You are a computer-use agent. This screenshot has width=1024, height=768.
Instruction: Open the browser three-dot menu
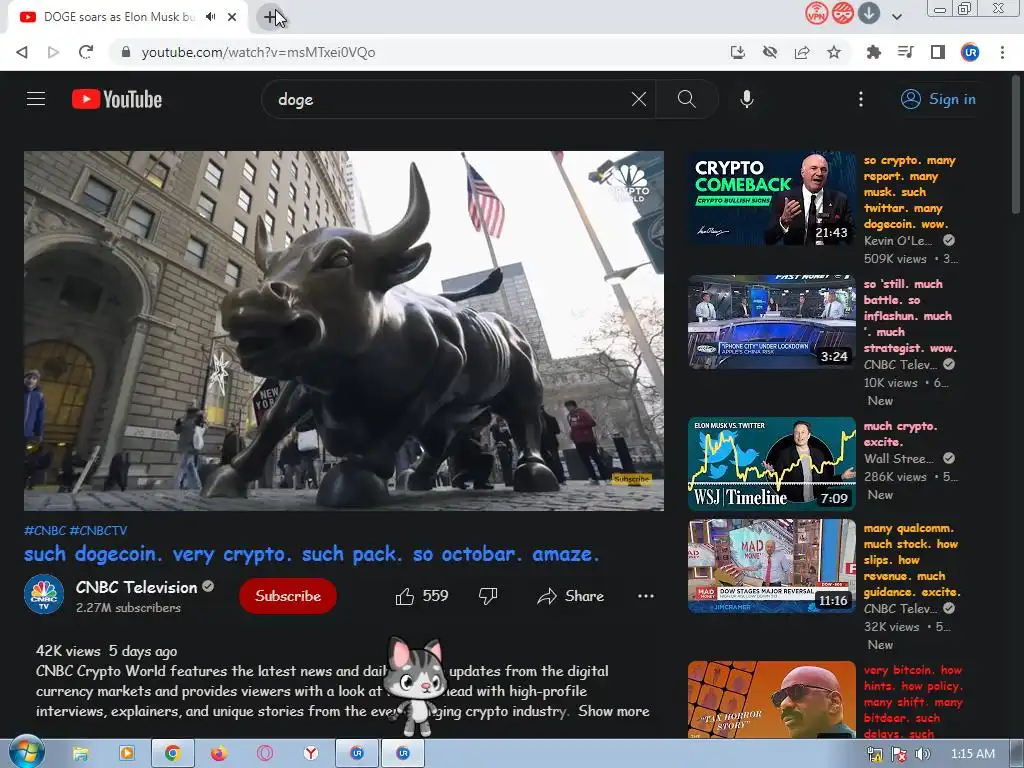tap(1002, 52)
